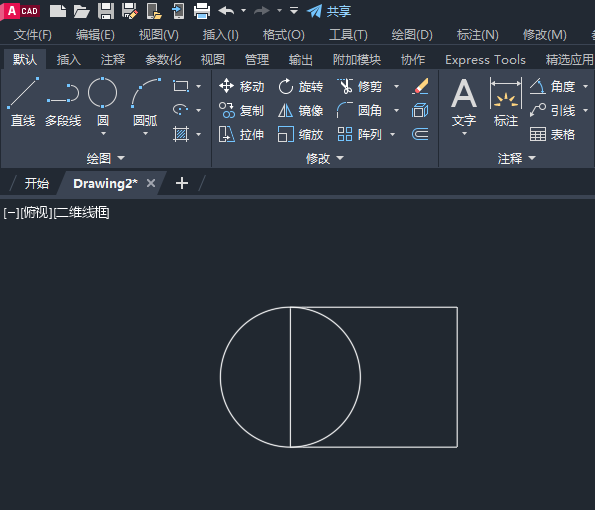Select the 直线 line tool

click(x=23, y=102)
